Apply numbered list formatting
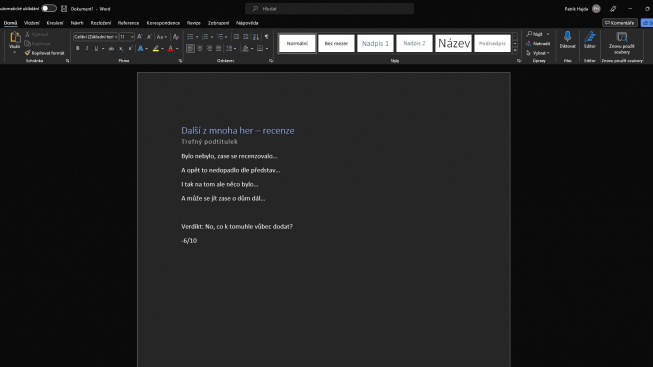653x367 pixels. click(205, 37)
